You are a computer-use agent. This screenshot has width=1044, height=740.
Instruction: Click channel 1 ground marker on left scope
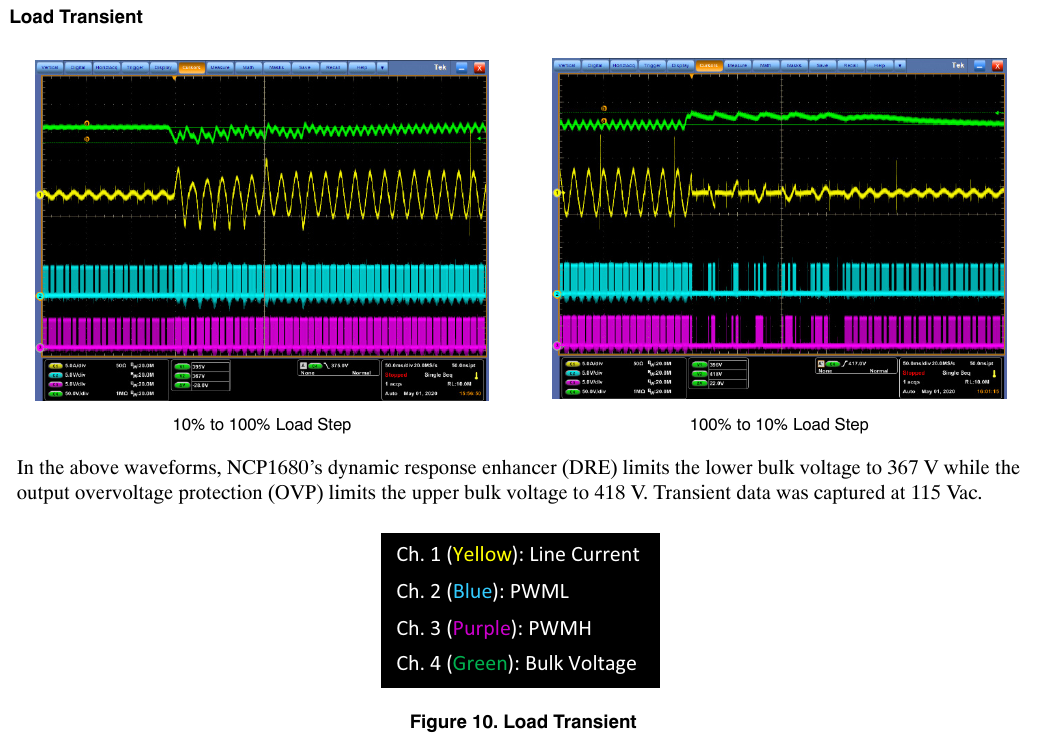[39, 194]
